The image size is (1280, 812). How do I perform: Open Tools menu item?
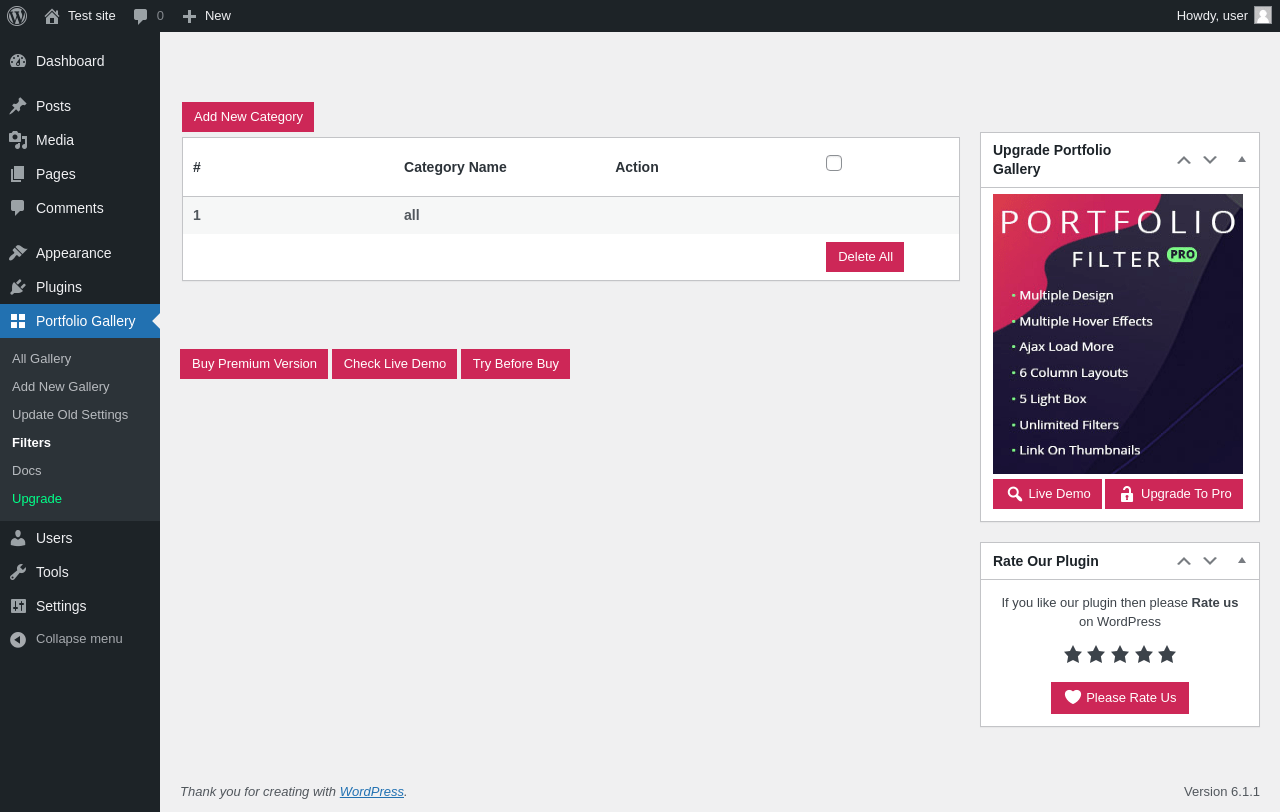coord(80,572)
